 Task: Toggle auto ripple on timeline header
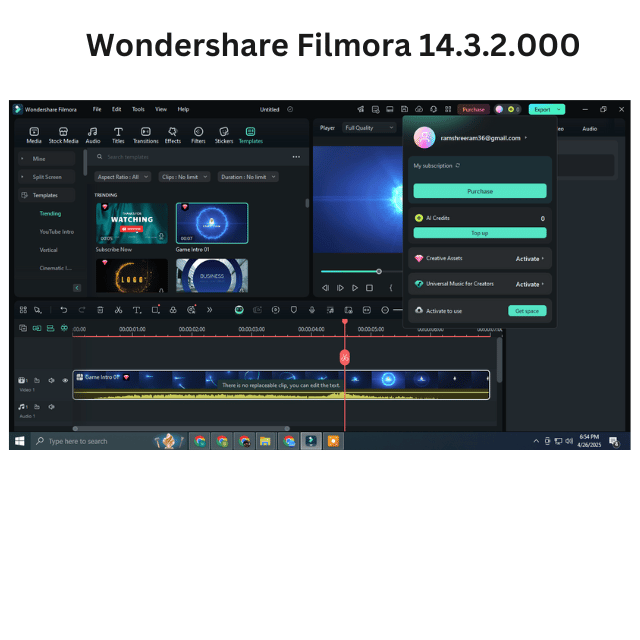(x=50, y=328)
